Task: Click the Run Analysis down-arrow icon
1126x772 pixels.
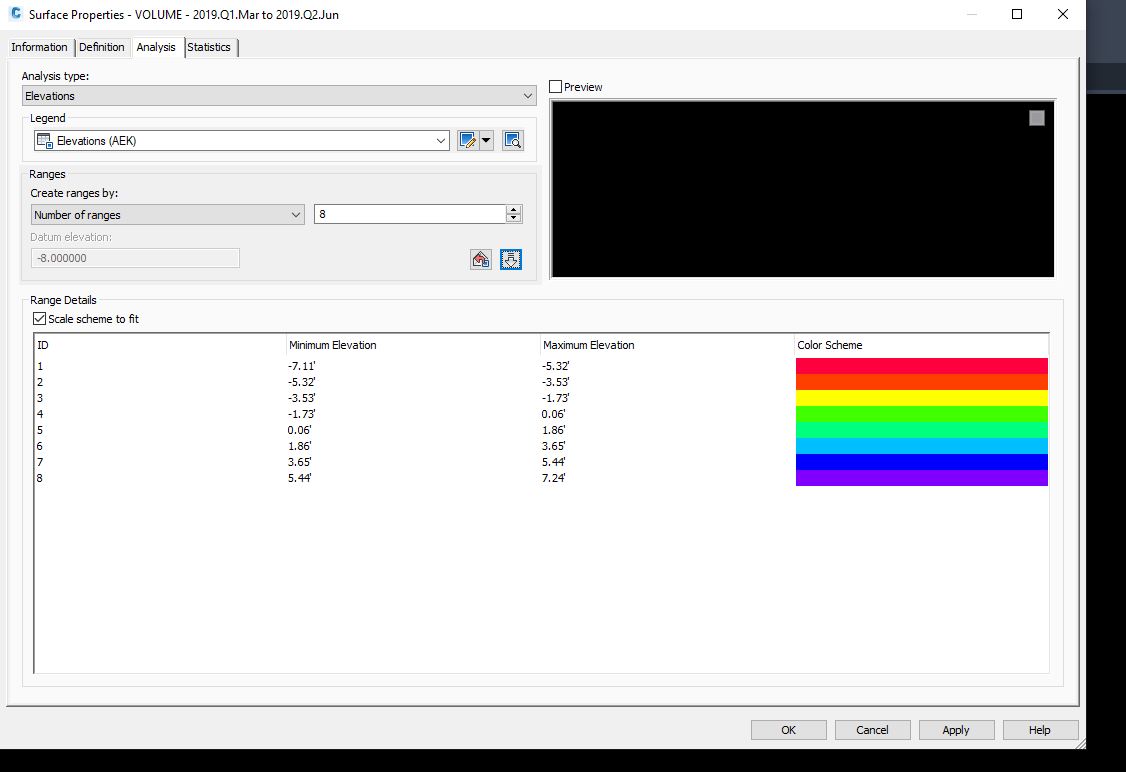Action: coord(511,259)
